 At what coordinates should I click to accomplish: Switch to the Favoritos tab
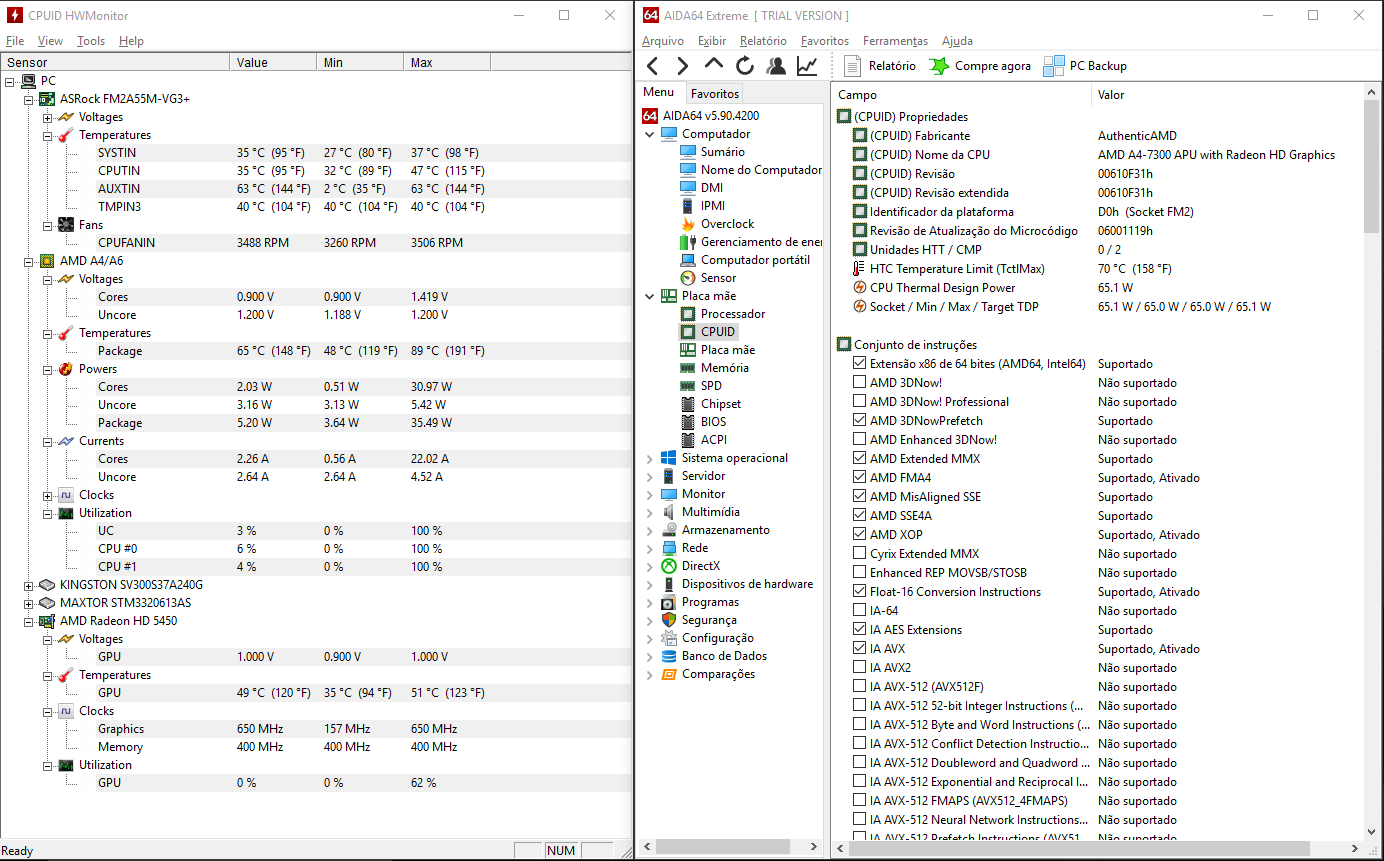coord(715,93)
